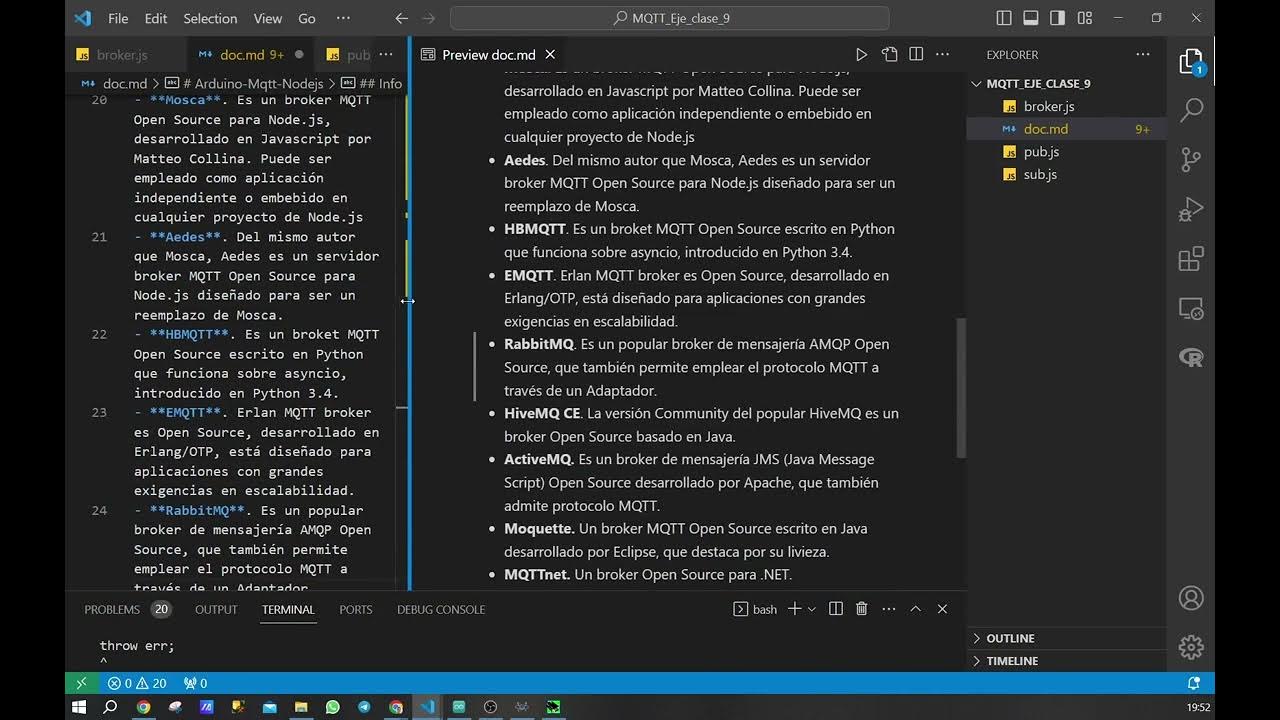Open the Explorer view icon with badge

point(1191,62)
